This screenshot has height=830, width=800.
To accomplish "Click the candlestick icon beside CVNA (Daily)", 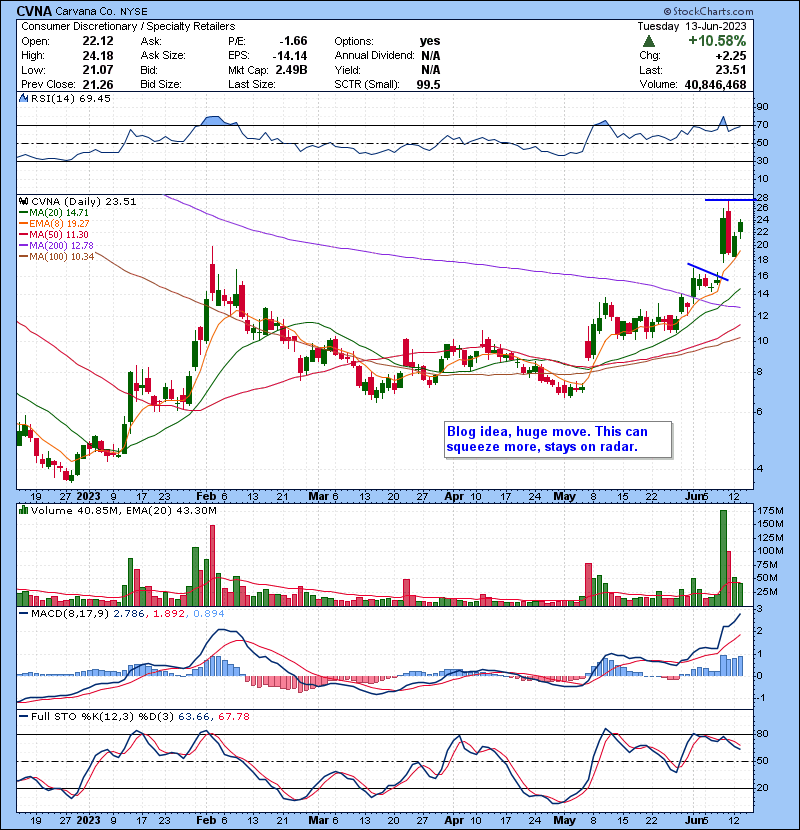I will (x=23, y=202).
